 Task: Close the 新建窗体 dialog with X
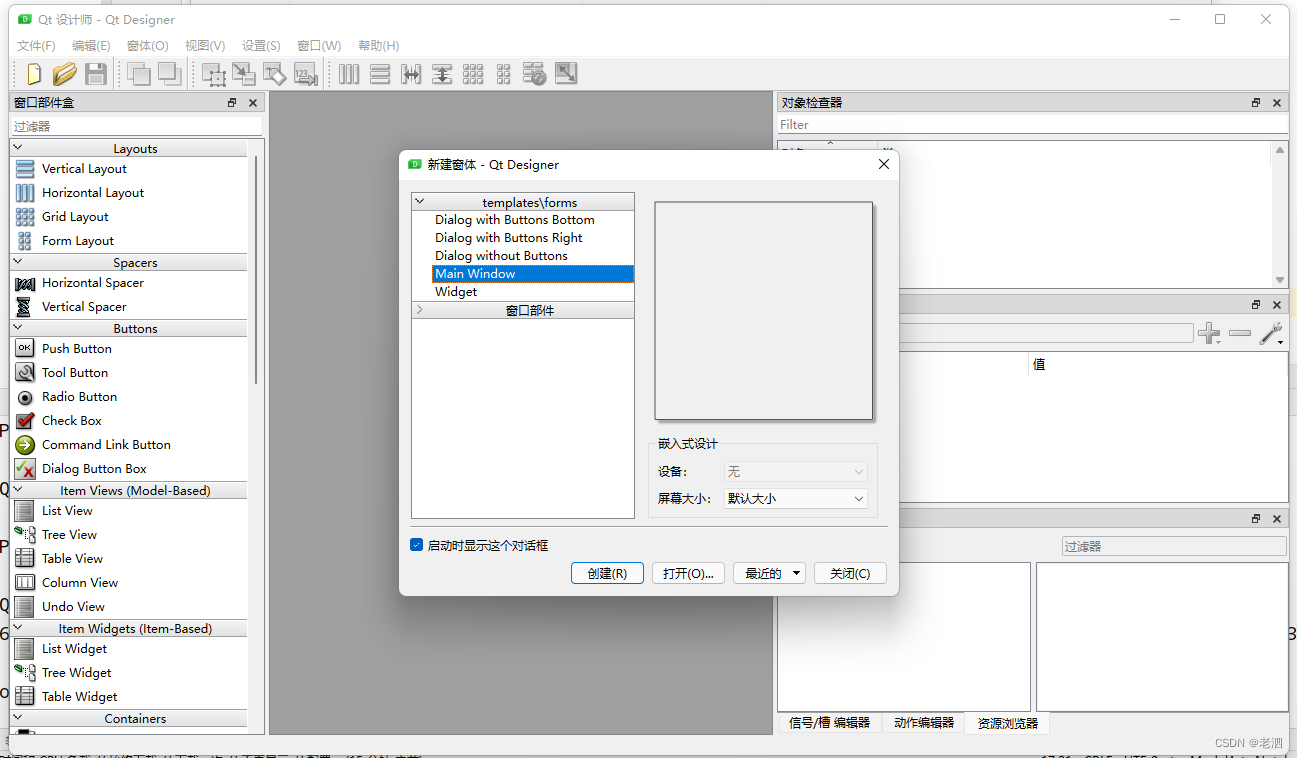pos(884,164)
